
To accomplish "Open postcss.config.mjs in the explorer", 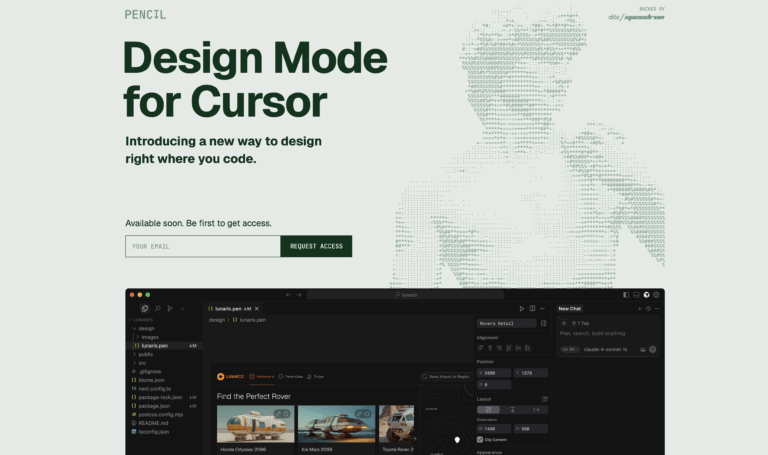I will click(160, 414).
